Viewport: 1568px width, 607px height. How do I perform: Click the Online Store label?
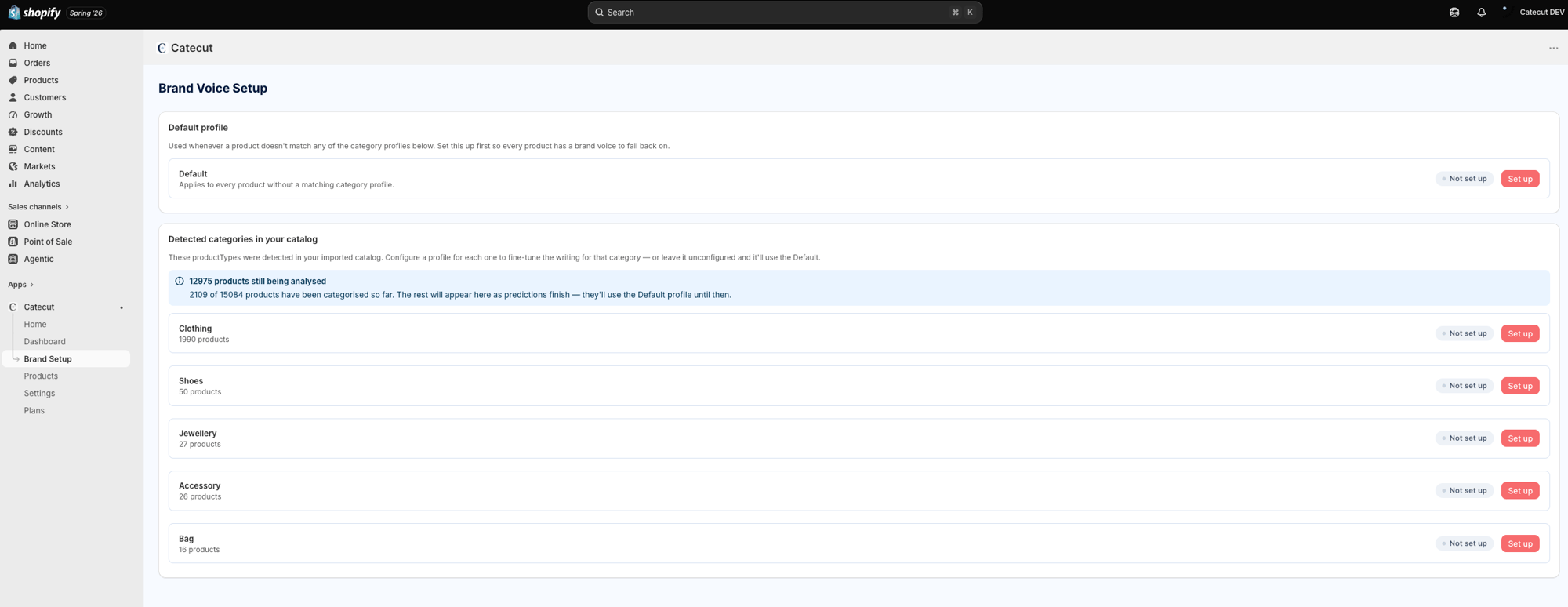click(47, 224)
